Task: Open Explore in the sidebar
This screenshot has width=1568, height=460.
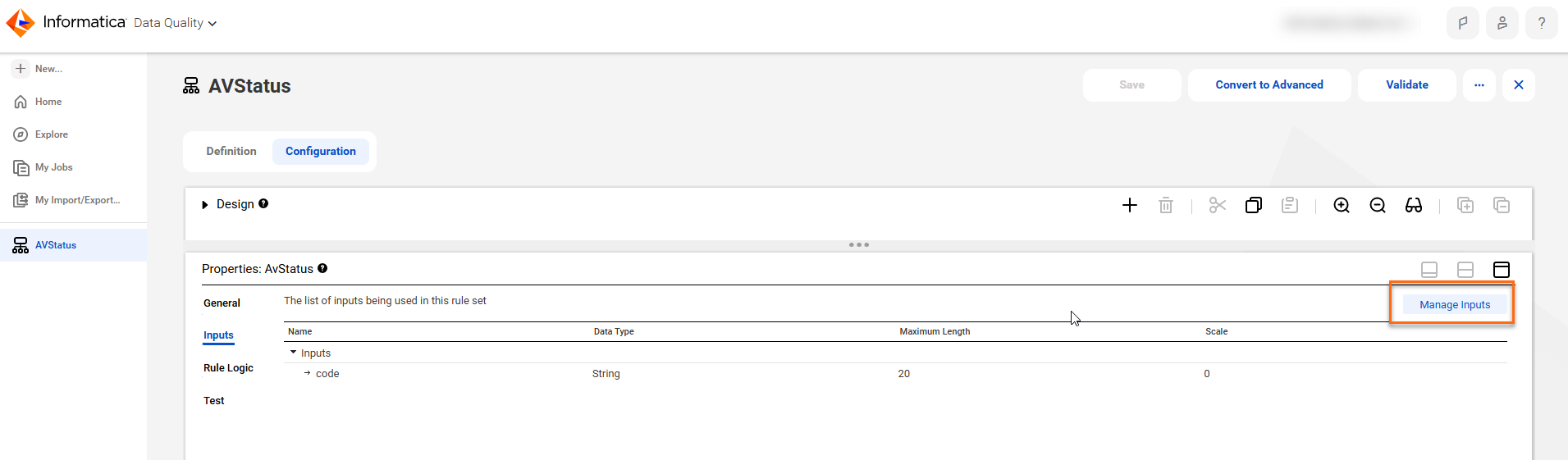Action: pyautogui.click(x=41, y=134)
